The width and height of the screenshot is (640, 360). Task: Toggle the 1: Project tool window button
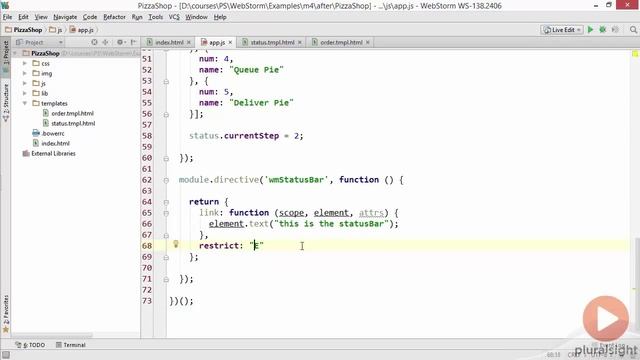pos(6,52)
